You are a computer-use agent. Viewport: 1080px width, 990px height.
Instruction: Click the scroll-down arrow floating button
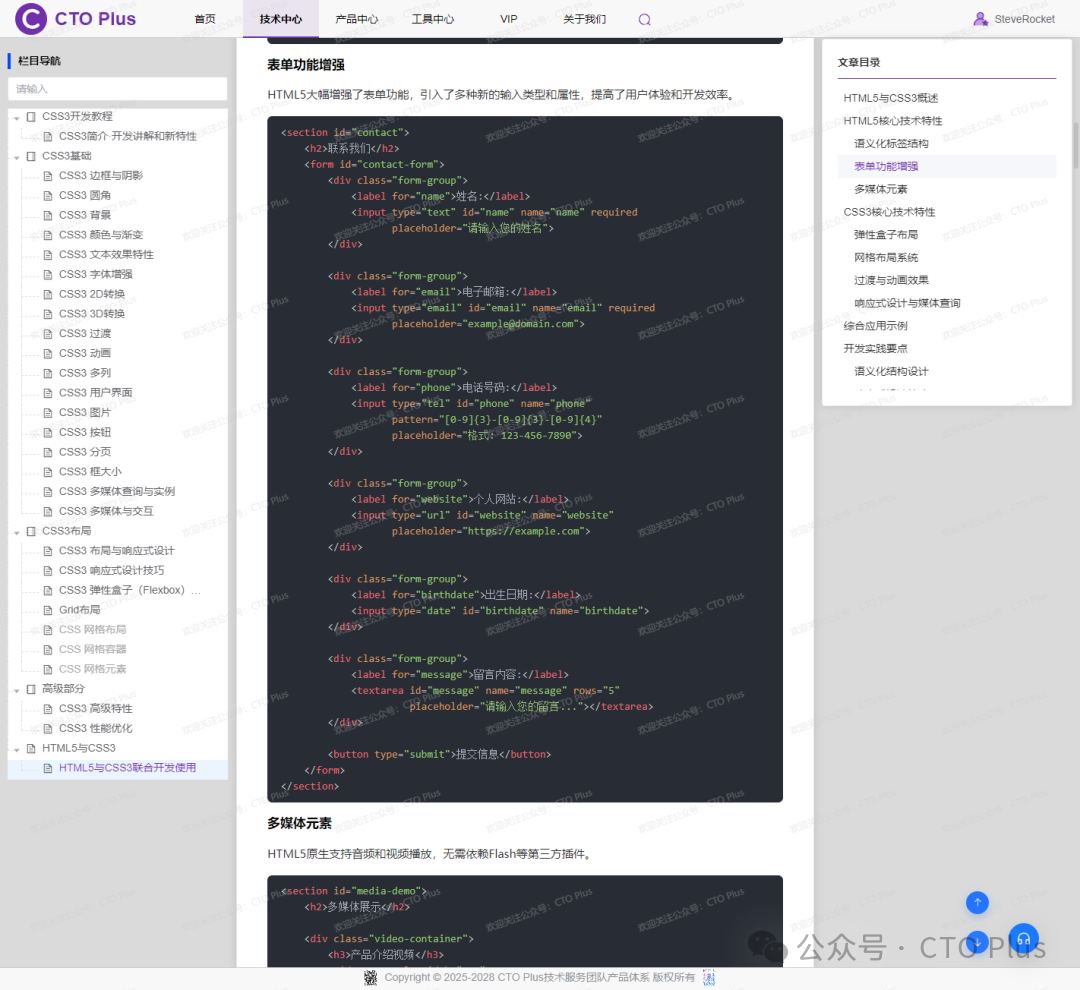[977, 942]
